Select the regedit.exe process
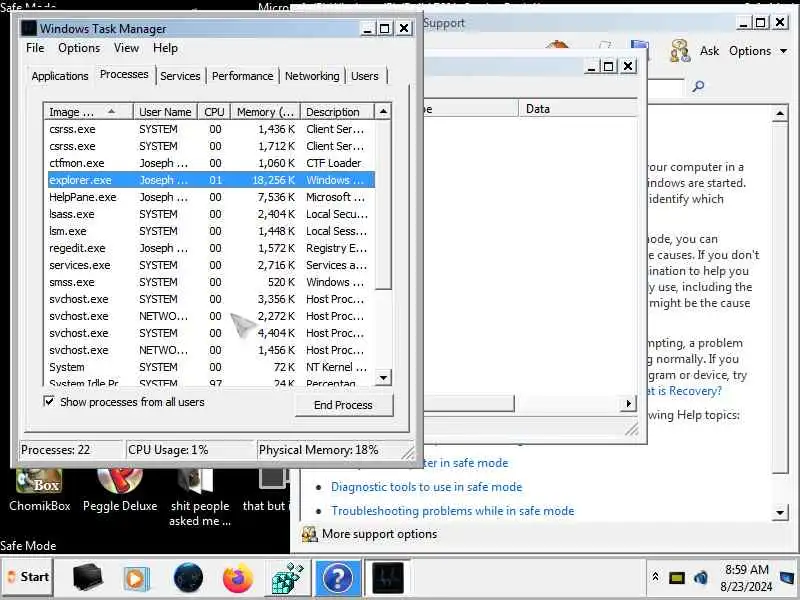The height and width of the screenshot is (600, 800). click(x=211, y=248)
